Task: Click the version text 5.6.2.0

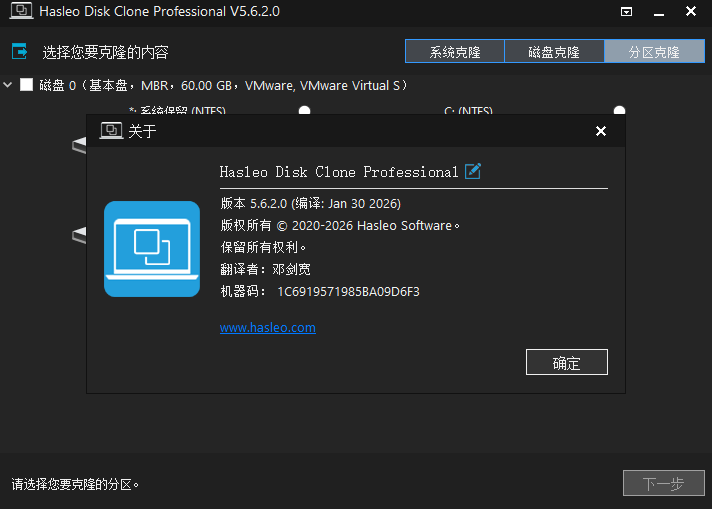Action: pos(268,203)
